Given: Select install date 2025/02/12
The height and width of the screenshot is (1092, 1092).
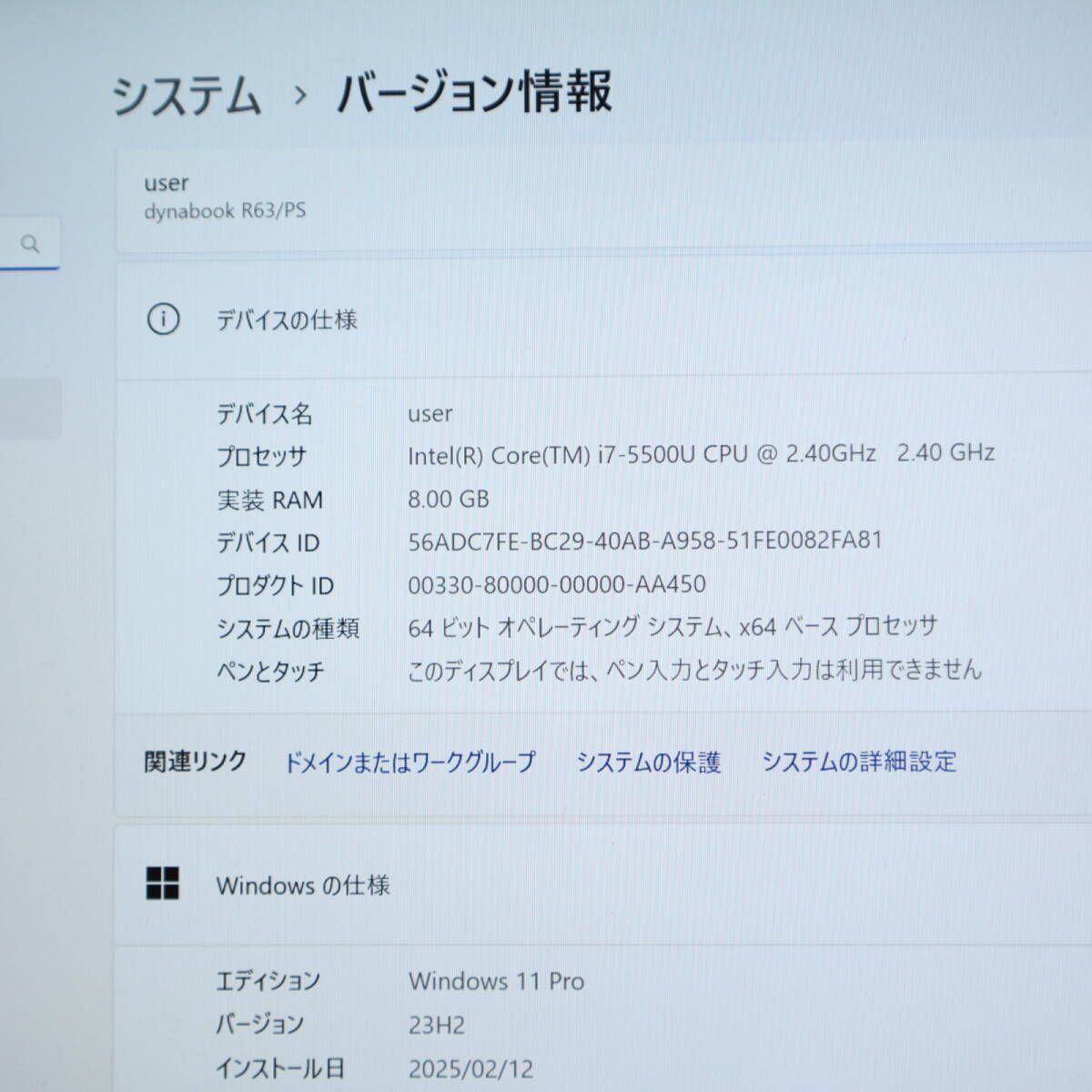Looking at the screenshot, I should [x=470, y=1068].
